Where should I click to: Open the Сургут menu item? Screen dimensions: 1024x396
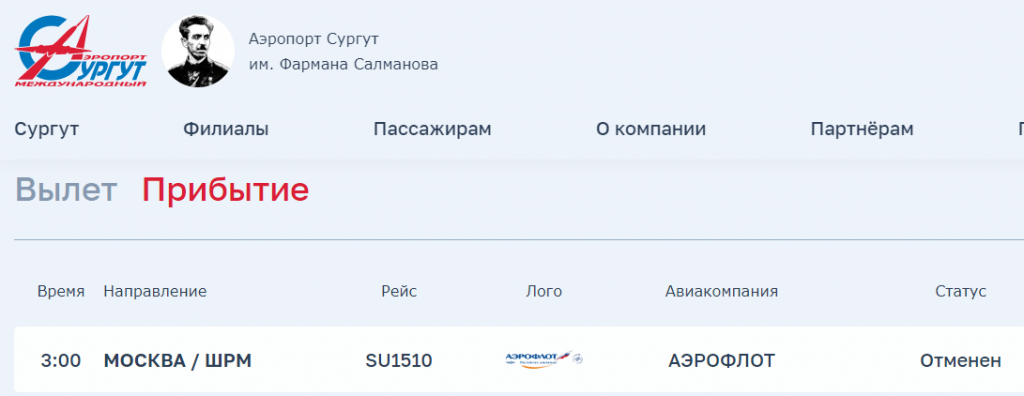coord(46,129)
